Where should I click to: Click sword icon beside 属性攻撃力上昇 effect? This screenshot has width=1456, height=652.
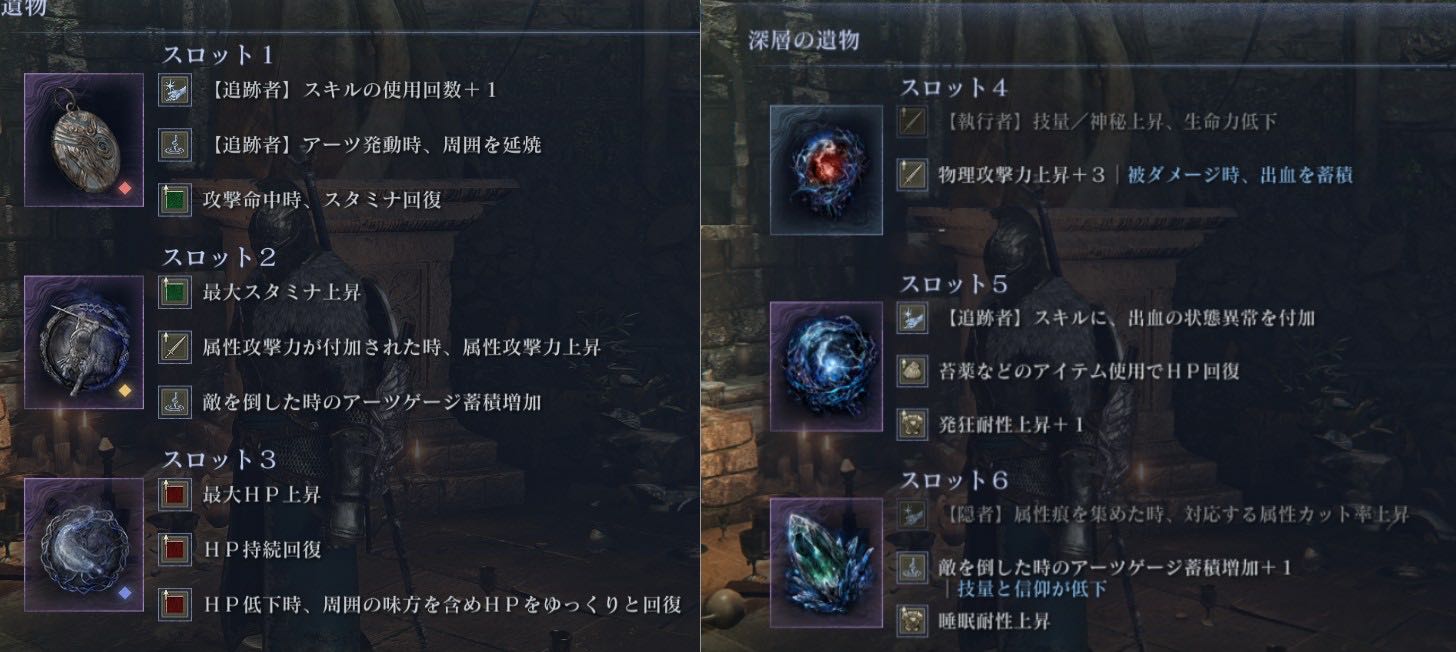pos(175,348)
